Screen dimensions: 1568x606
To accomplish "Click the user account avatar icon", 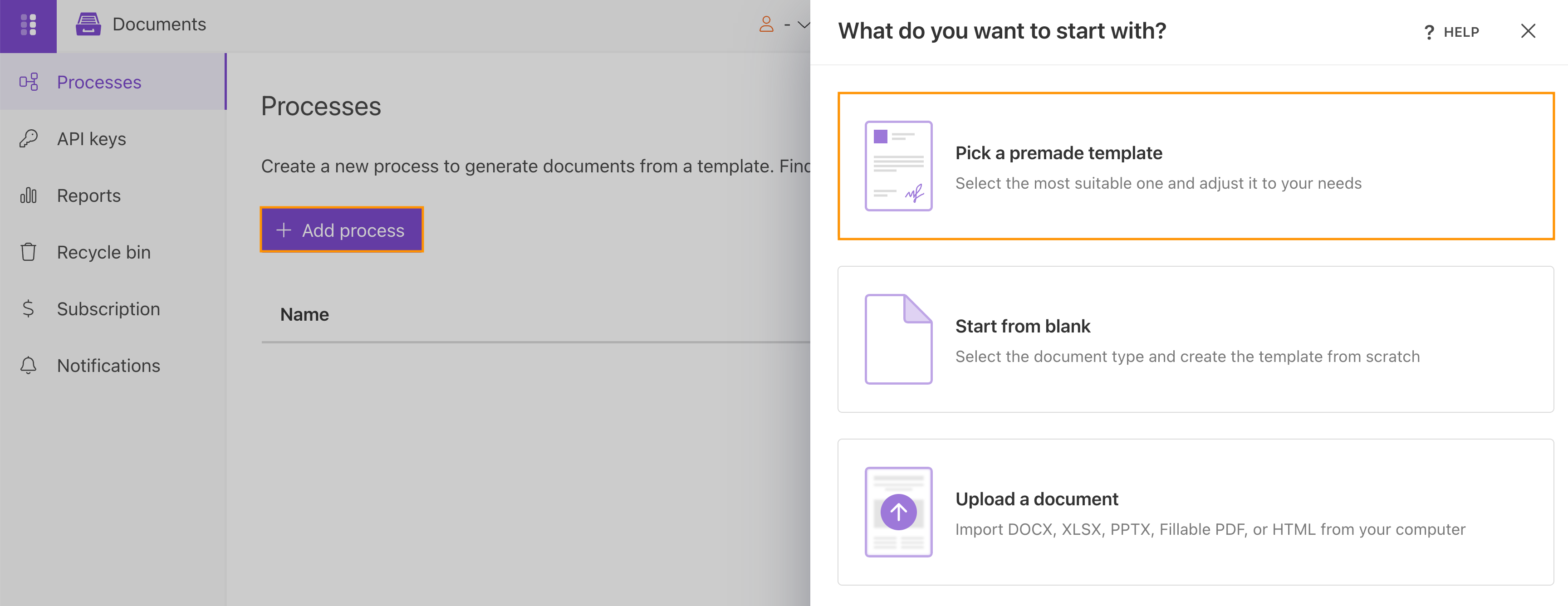I will pyautogui.click(x=766, y=24).
